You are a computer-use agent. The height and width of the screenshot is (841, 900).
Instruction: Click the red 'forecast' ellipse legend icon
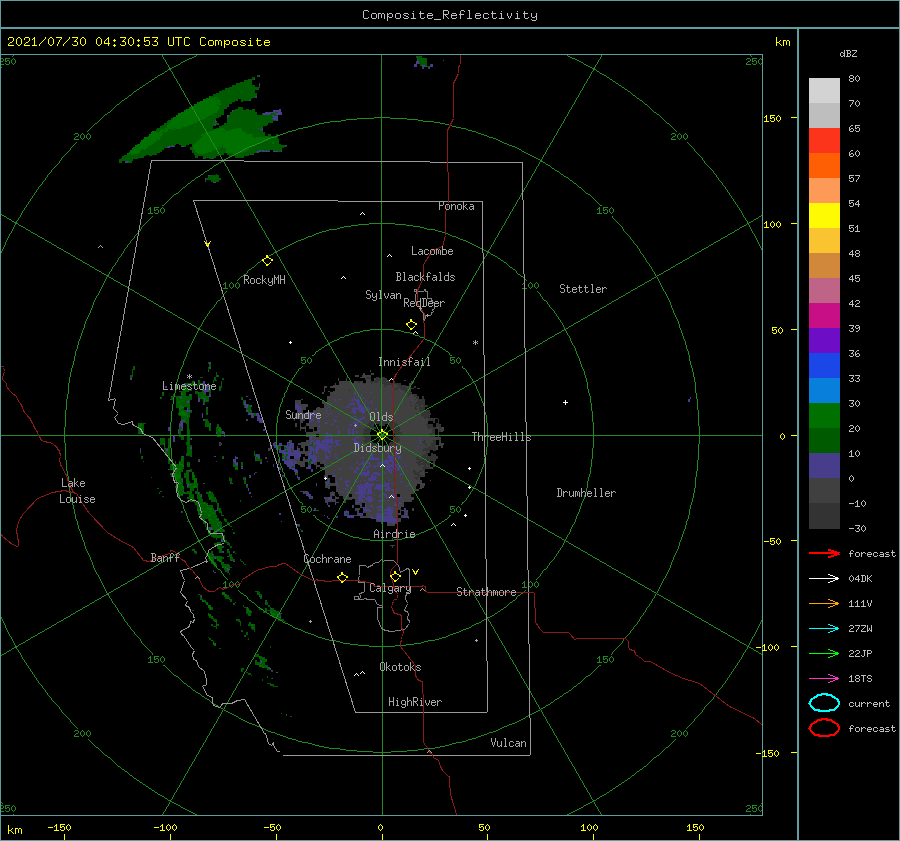point(824,728)
